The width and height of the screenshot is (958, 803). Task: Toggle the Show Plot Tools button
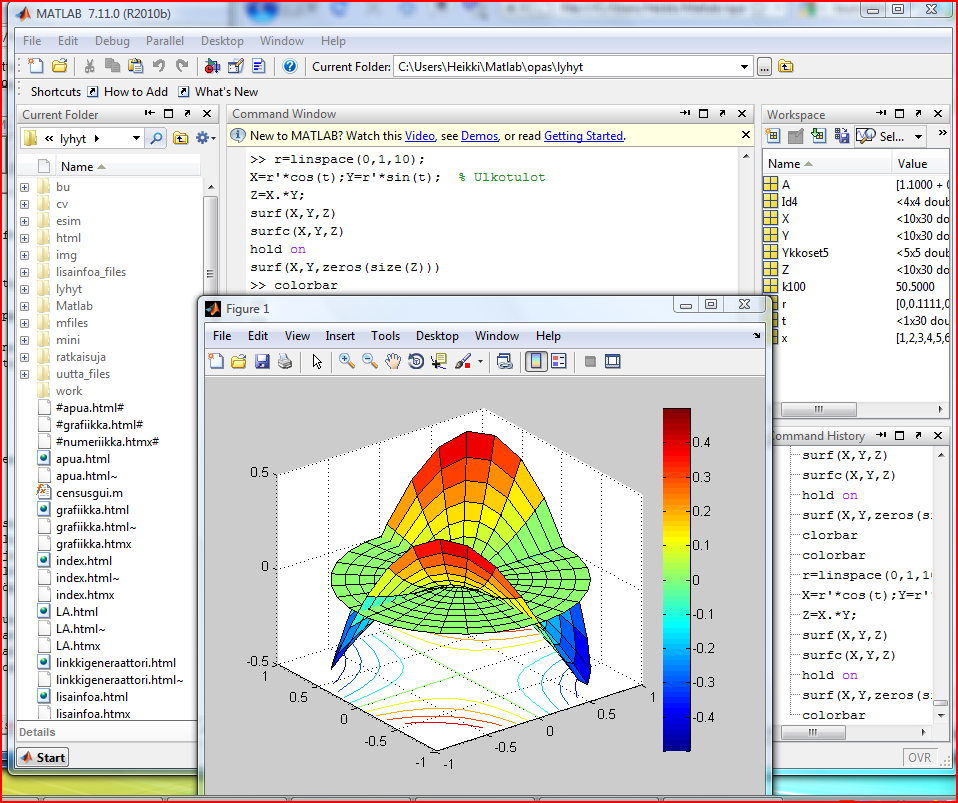click(613, 362)
